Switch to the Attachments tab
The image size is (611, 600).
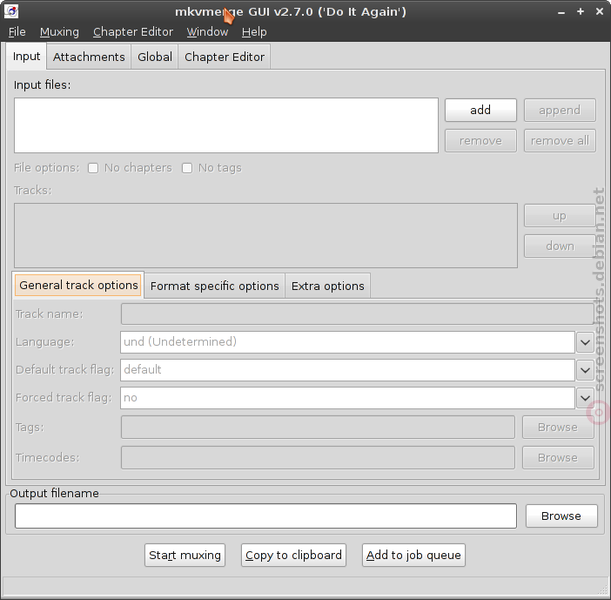[x=89, y=57]
